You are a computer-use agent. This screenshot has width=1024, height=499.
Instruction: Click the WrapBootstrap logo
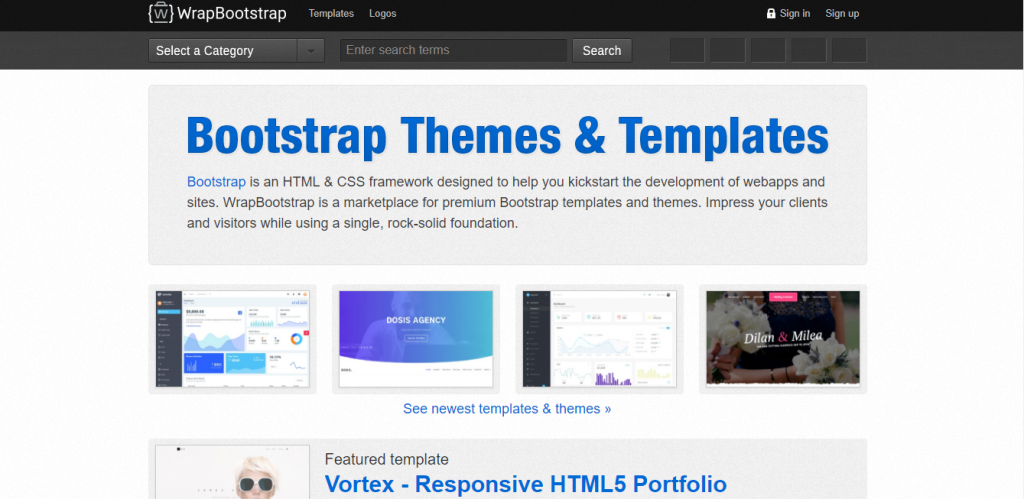click(x=217, y=13)
